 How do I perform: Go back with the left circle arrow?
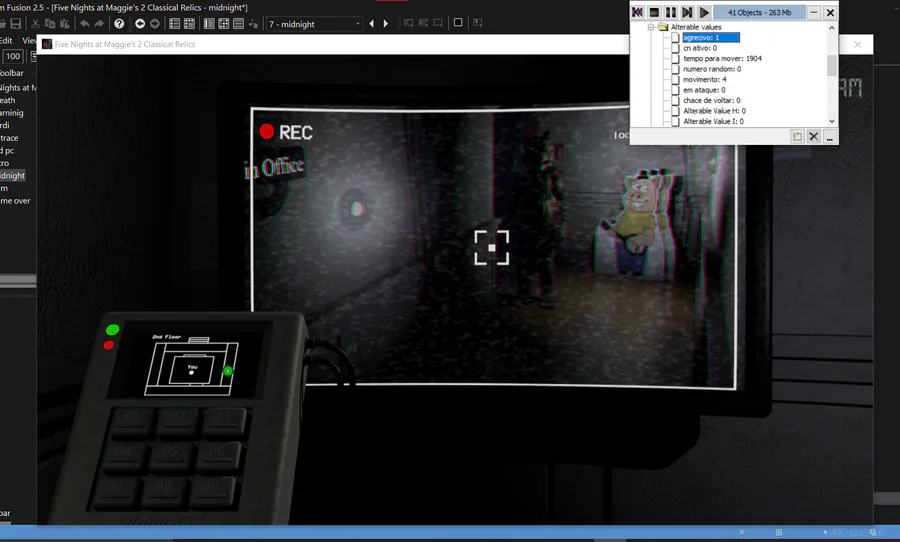click(x=139, y=24)
